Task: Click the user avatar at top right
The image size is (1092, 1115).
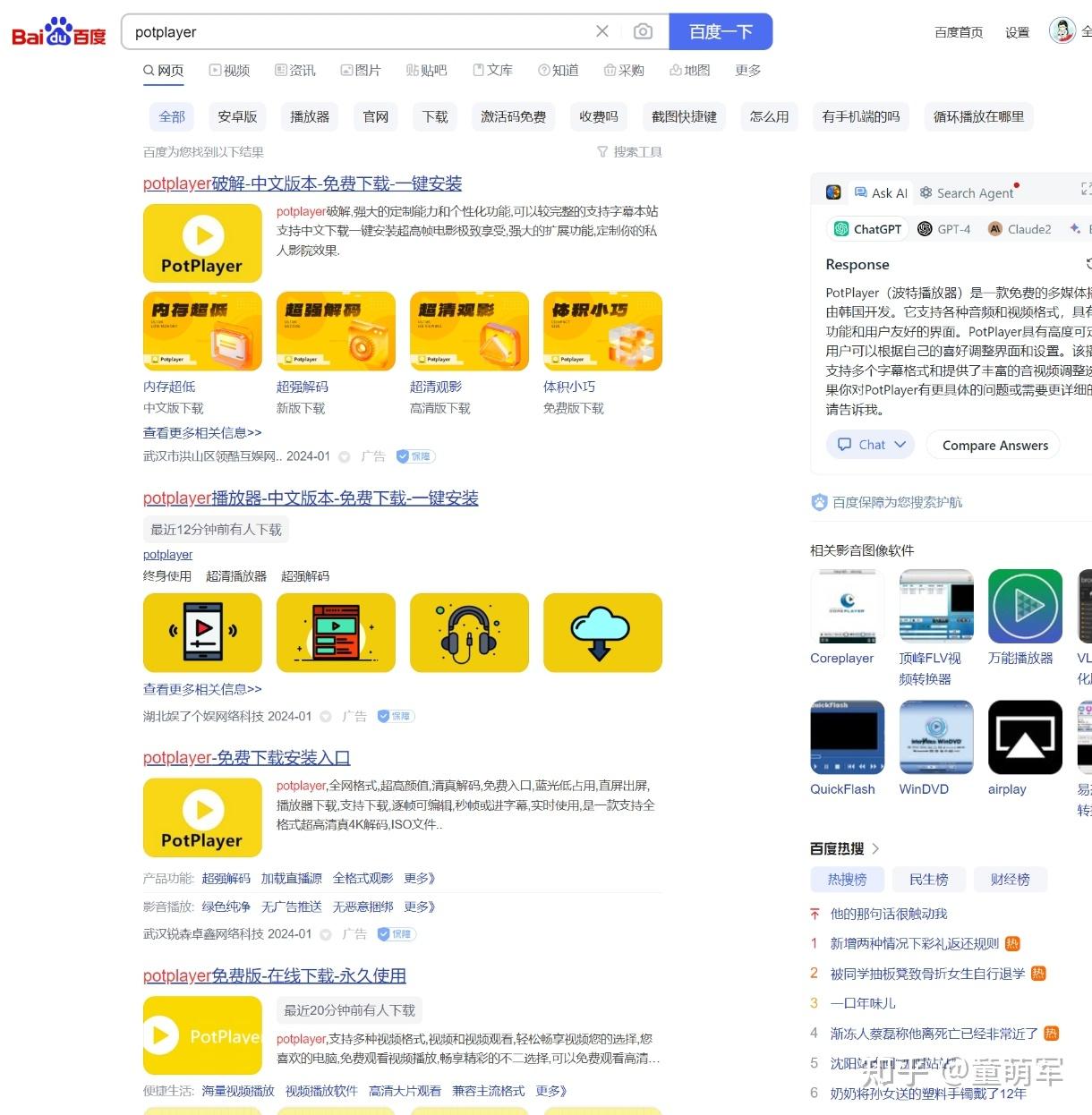Action: 1062,30
